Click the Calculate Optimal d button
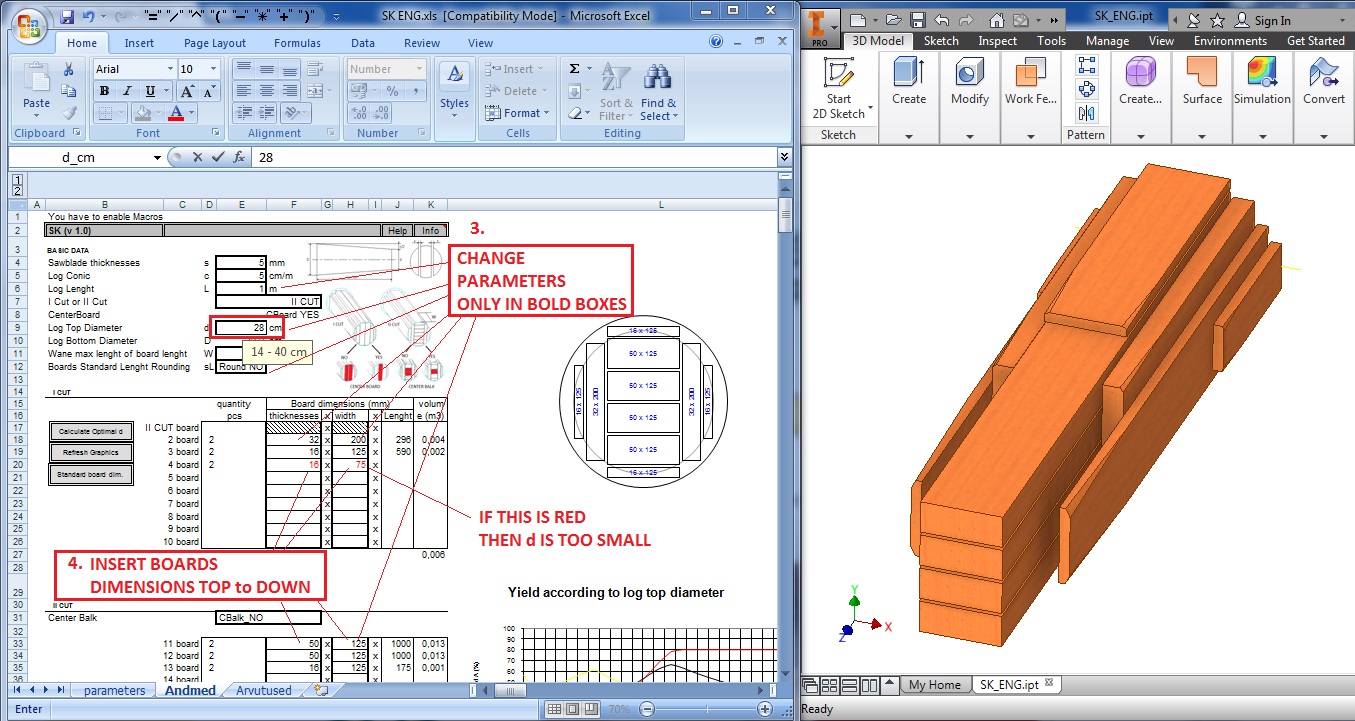The height and width of the screenshot is (721, 1355). coord(91,431)
